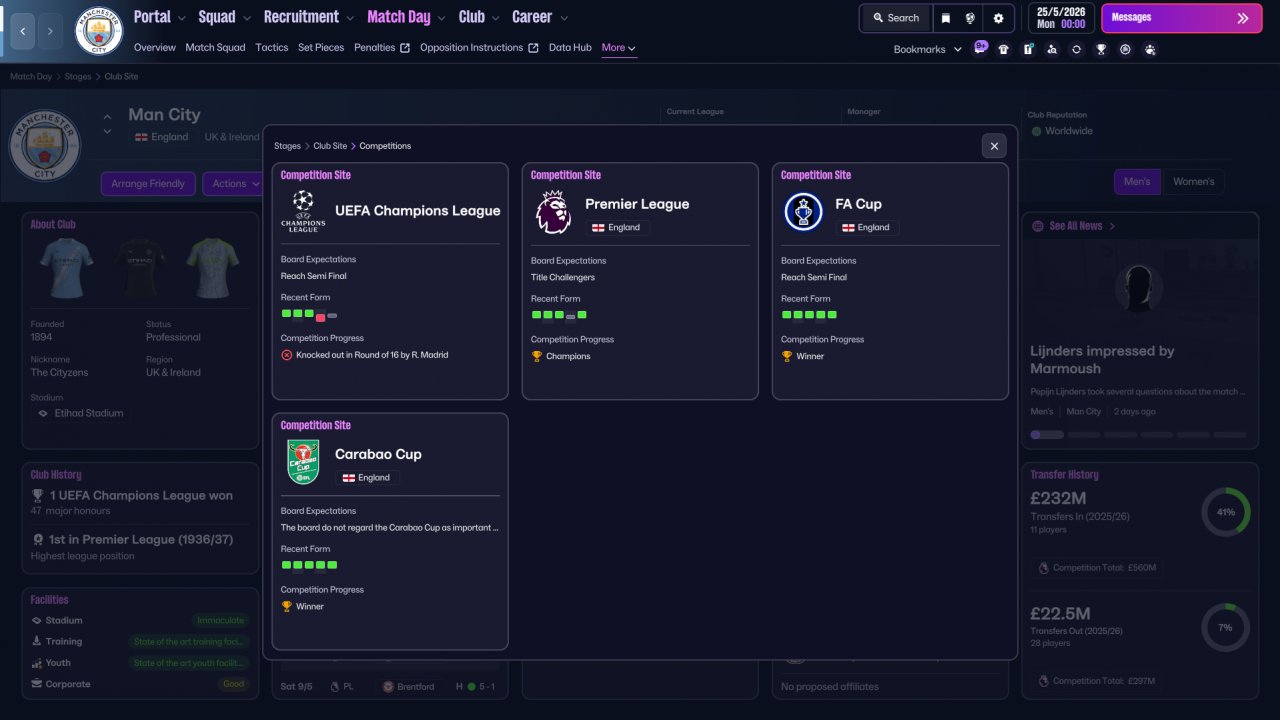
Task: Go forward using the right arrow
Action: 50,31
